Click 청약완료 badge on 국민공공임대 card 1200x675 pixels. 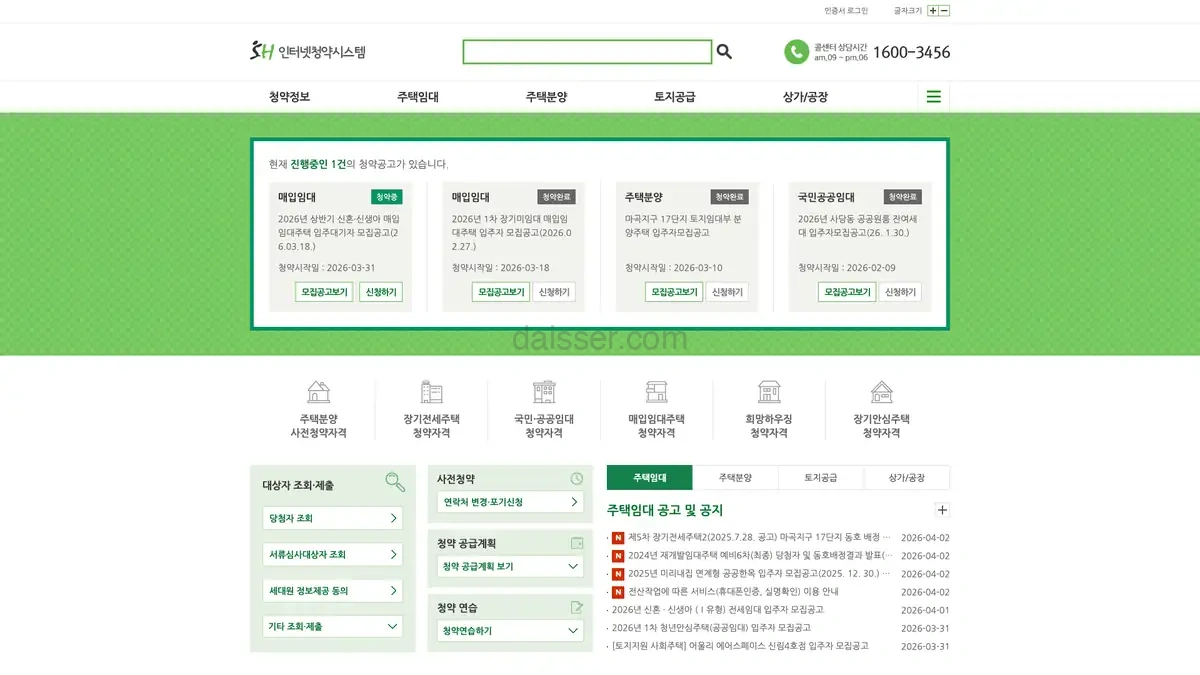click(x=902, y=197)
